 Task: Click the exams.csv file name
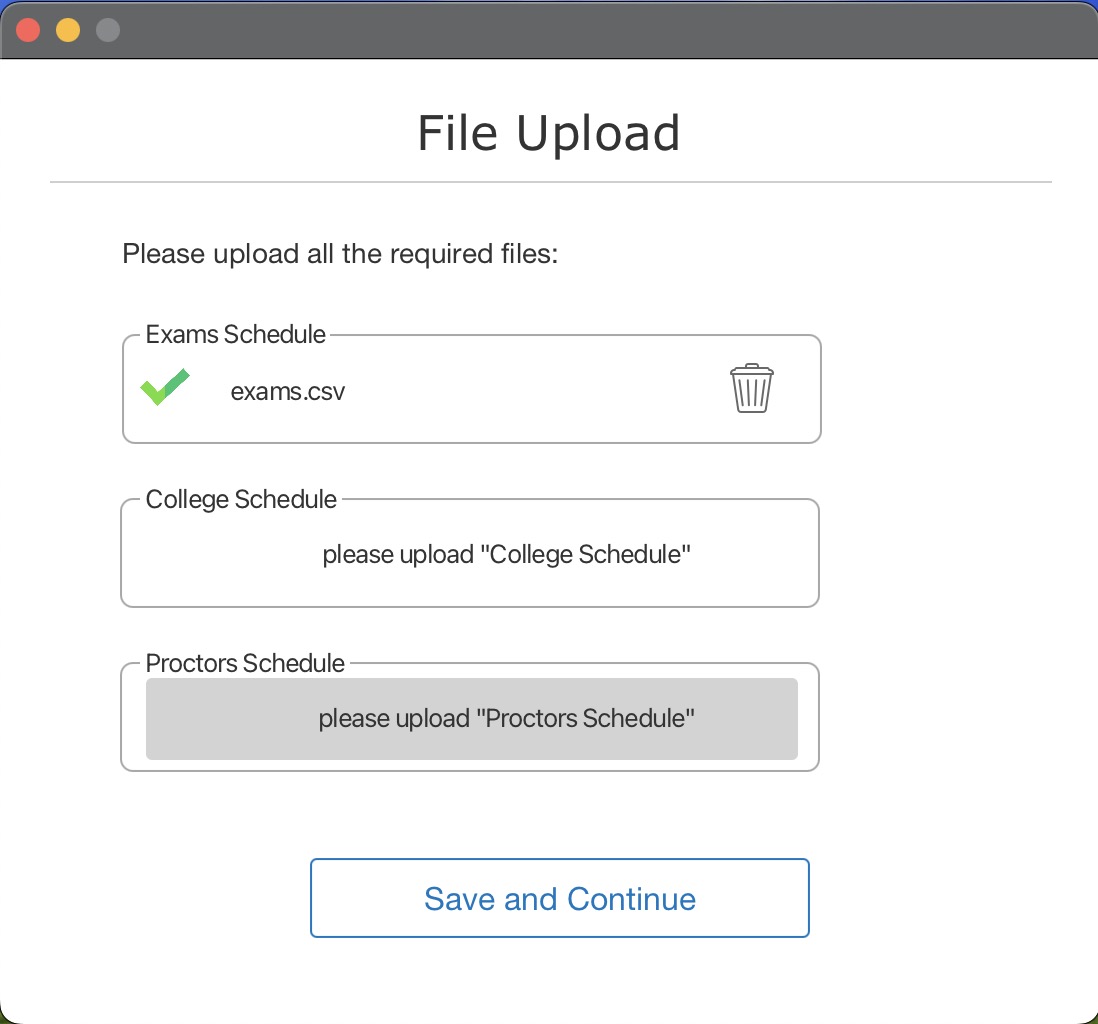click(x=287, y=391)
